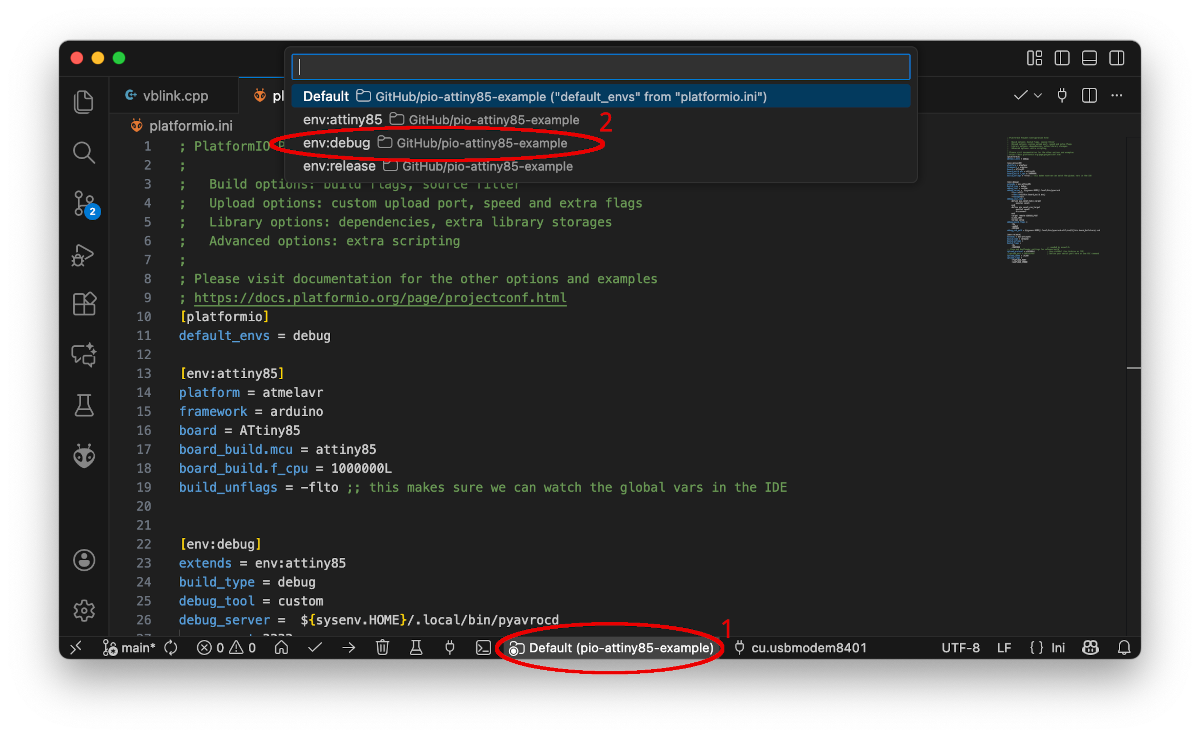Open the Manage gear icon
Image resolution: width=1200 pixels, height=737 pixels.
tap(84, 609)
